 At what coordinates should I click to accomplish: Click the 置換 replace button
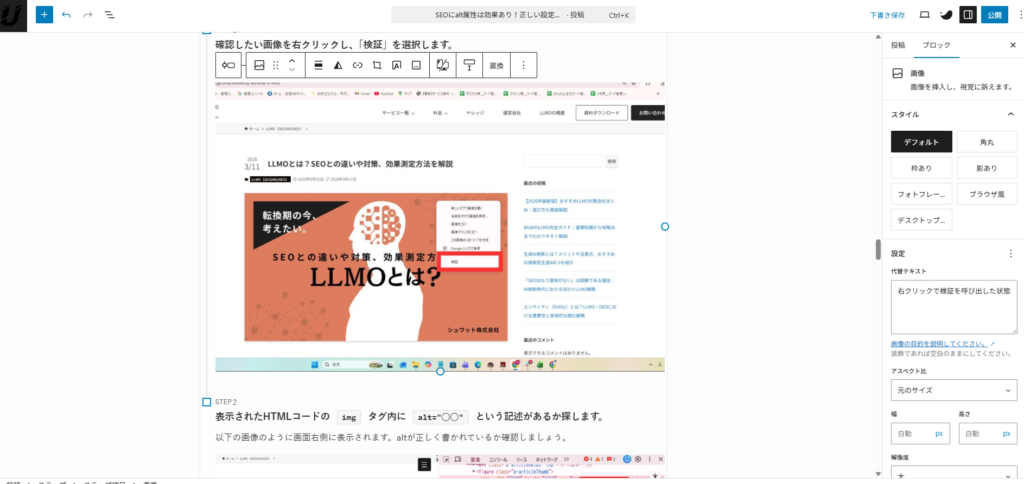tap(496, 65)
